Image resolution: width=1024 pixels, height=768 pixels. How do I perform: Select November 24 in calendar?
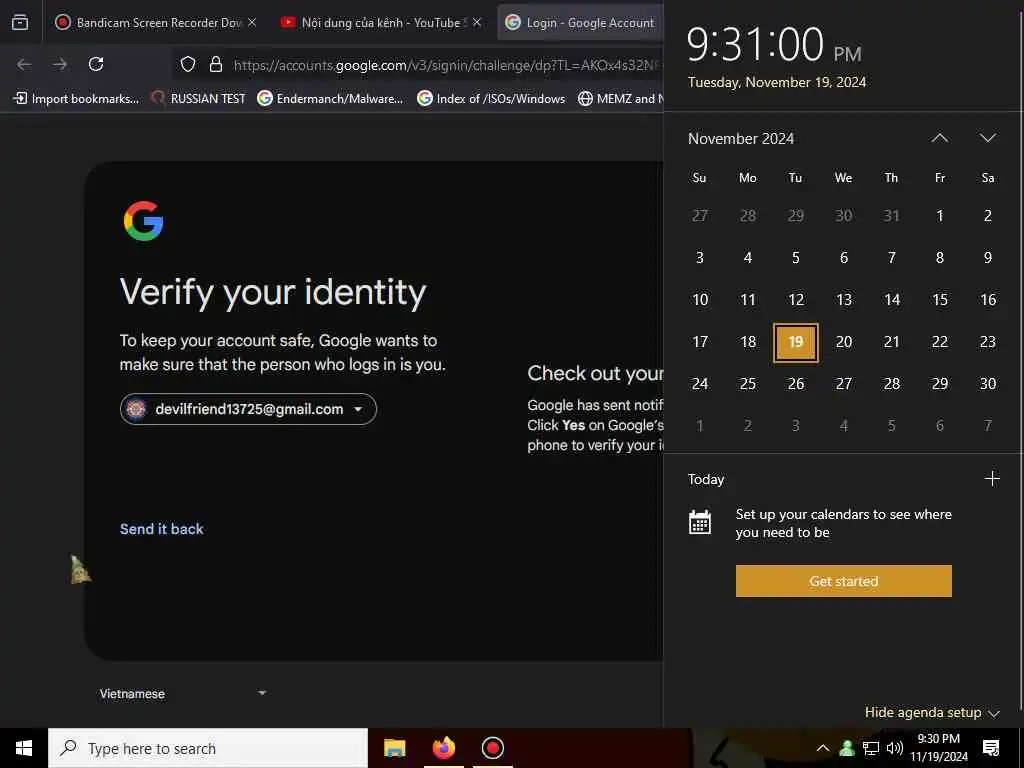pyautogui.click(x=699, y=383)
